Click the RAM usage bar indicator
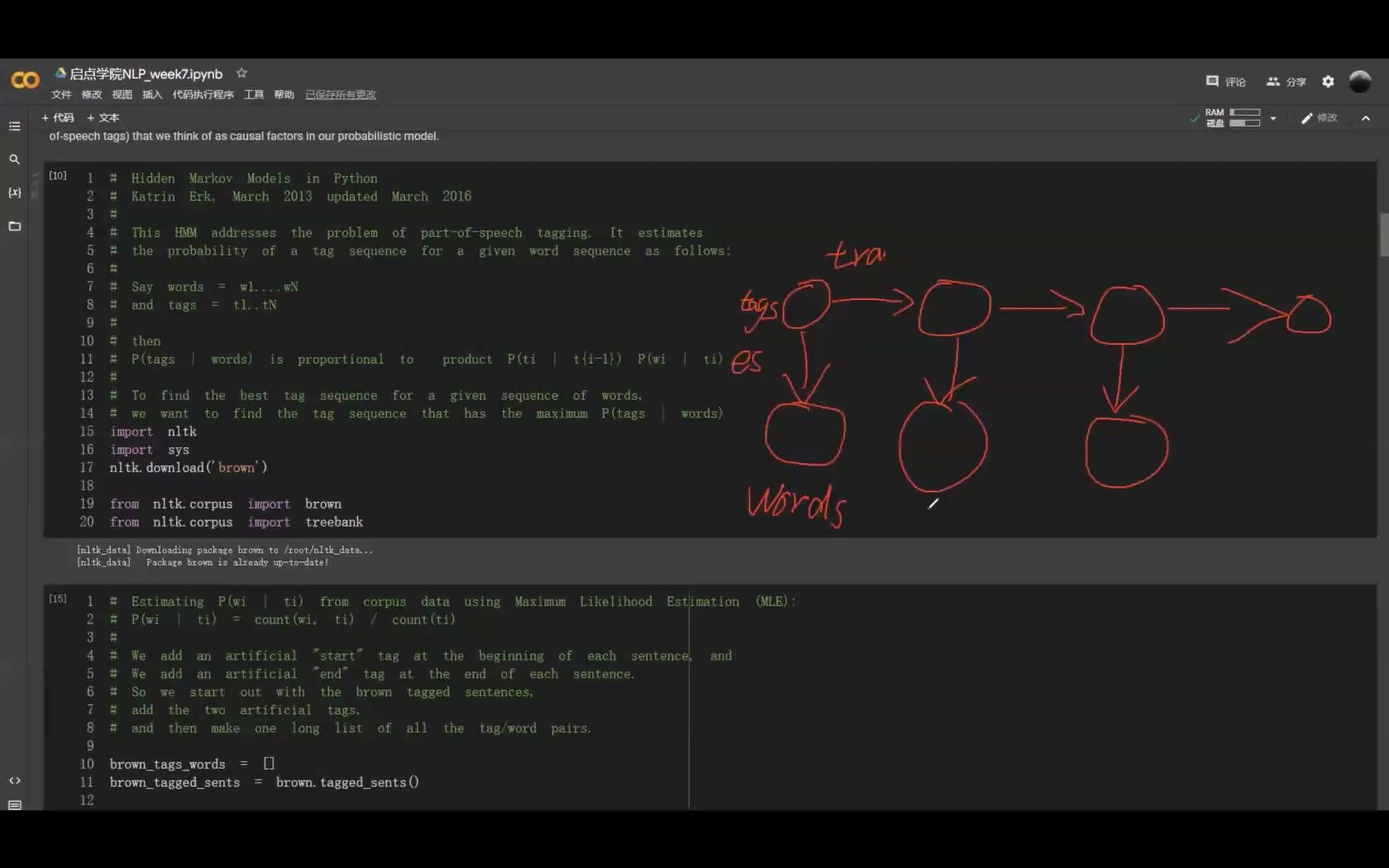1389x868 pixels. (1244, 112)
